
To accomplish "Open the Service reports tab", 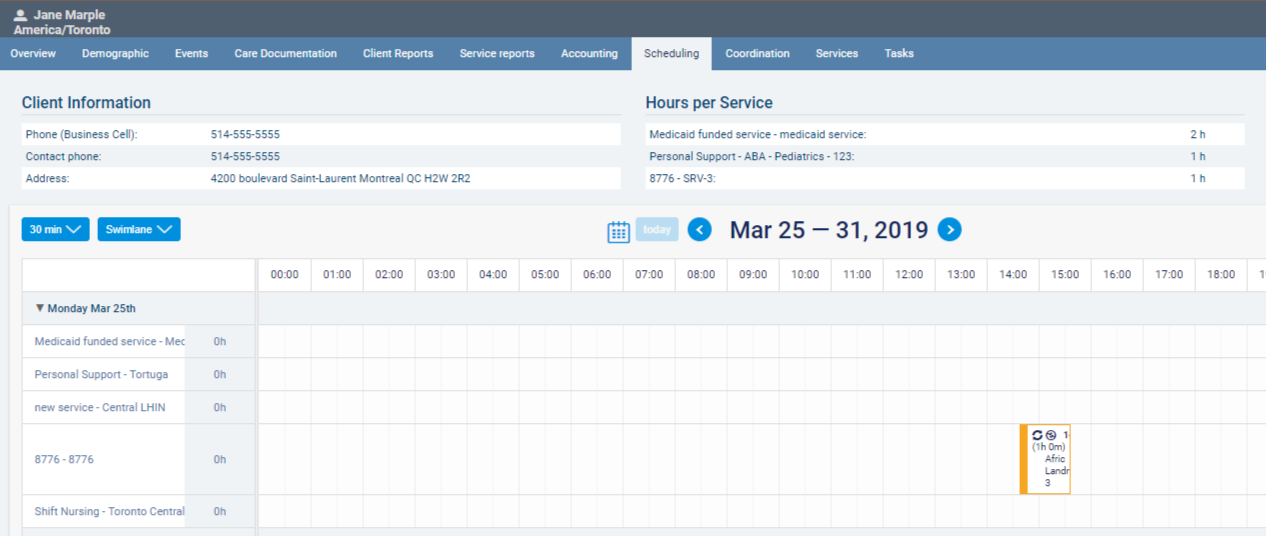I will (x=497, y=53).
